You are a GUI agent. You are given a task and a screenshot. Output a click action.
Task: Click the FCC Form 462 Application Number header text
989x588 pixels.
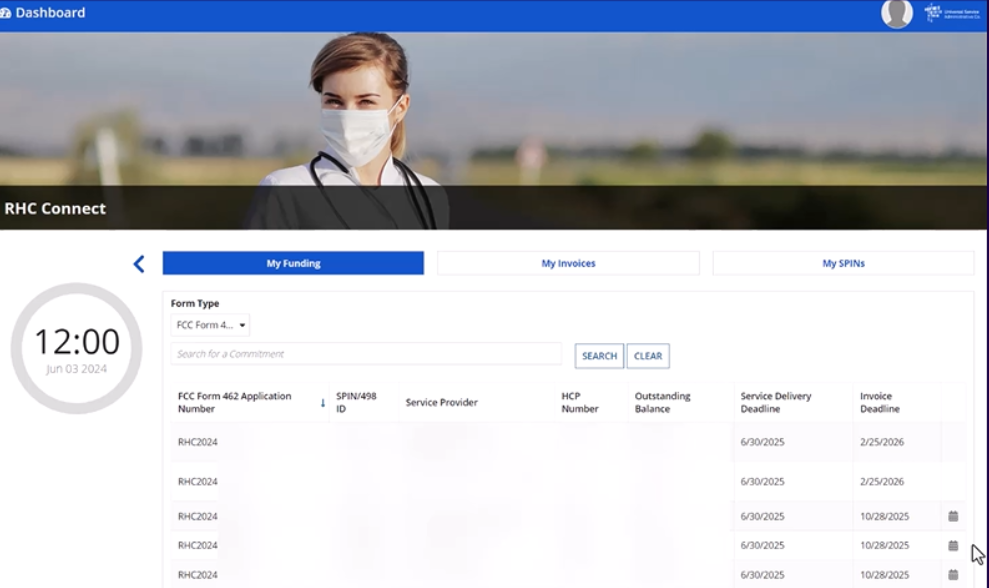[235, 403]
